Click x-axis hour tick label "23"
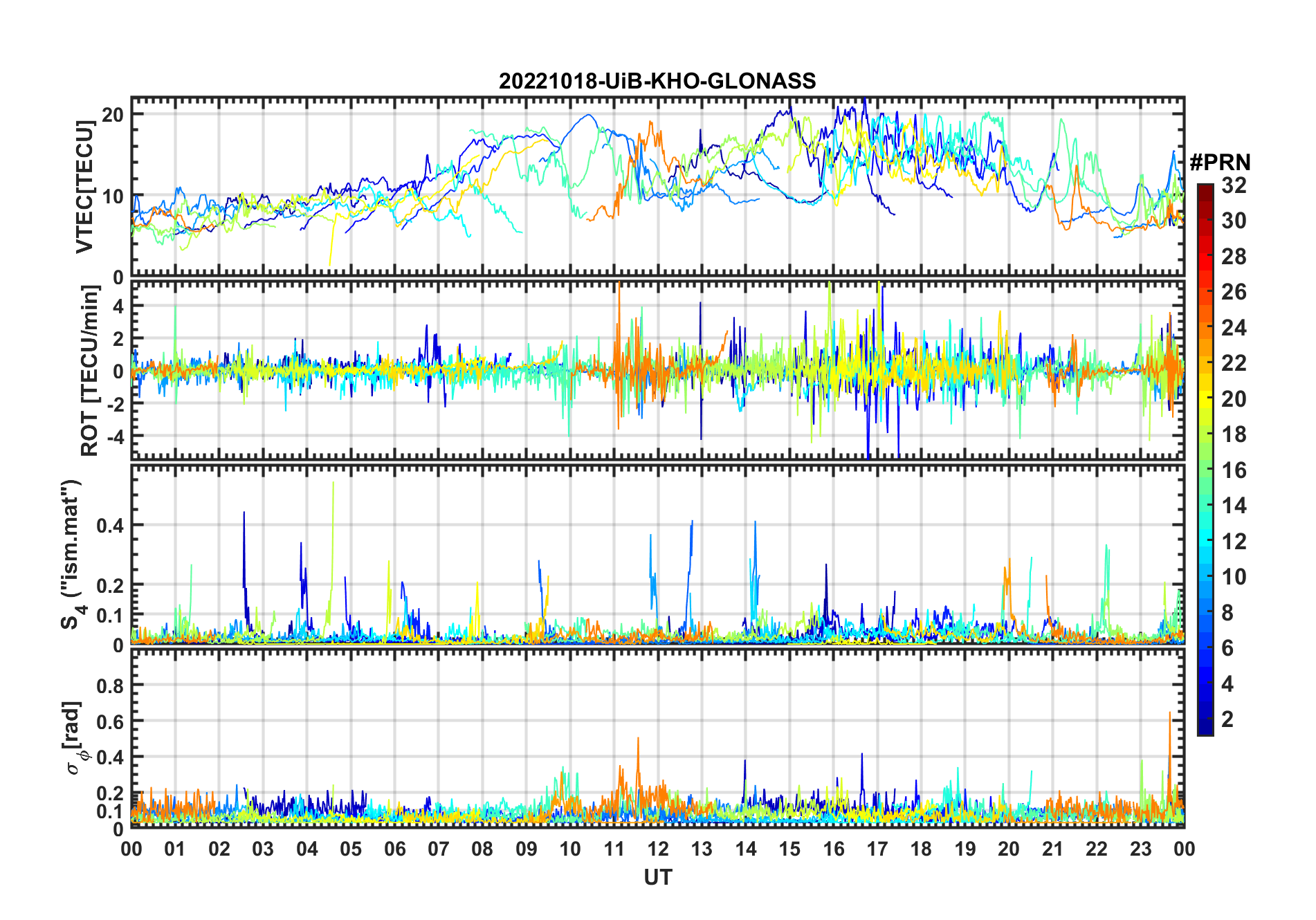Image resolution: width=1316 pixels, height=920 pixels. [1141, 849]
